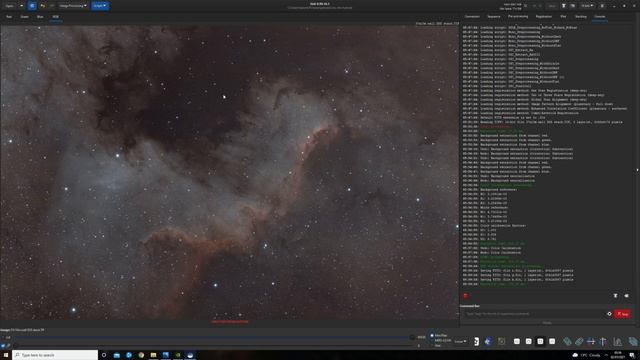This screenshot has width=640, height=360.
Task: Open the Plot tab
Action: (563, 17)
